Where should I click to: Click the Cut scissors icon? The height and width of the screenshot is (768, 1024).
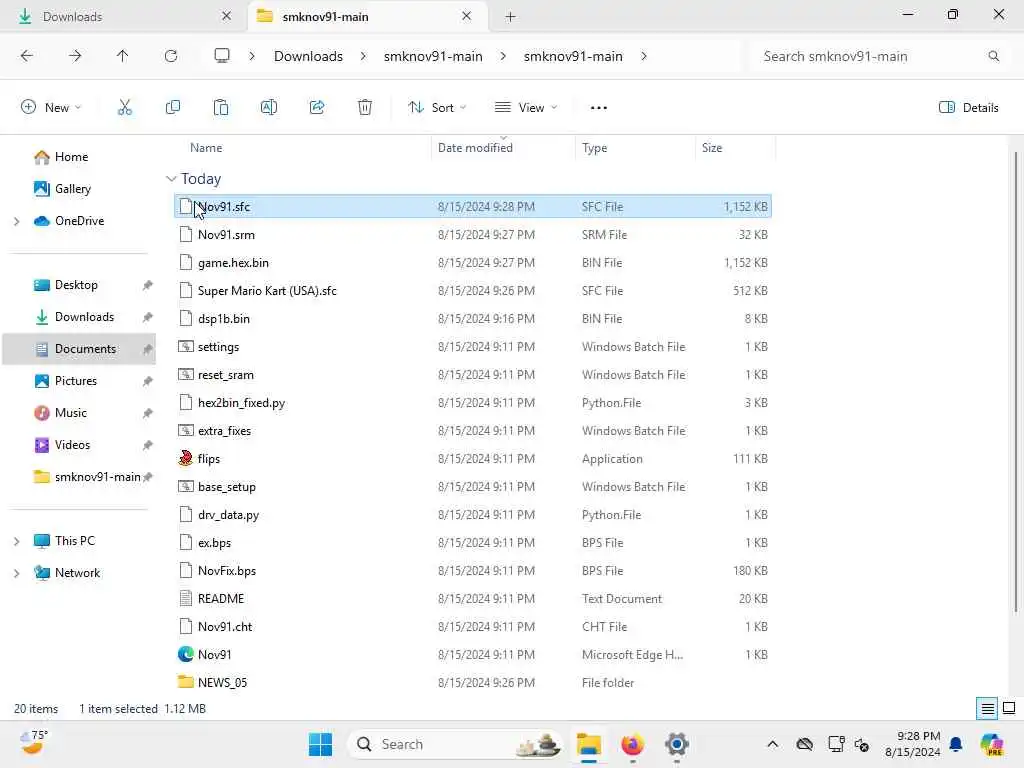(x=125, y=108)
